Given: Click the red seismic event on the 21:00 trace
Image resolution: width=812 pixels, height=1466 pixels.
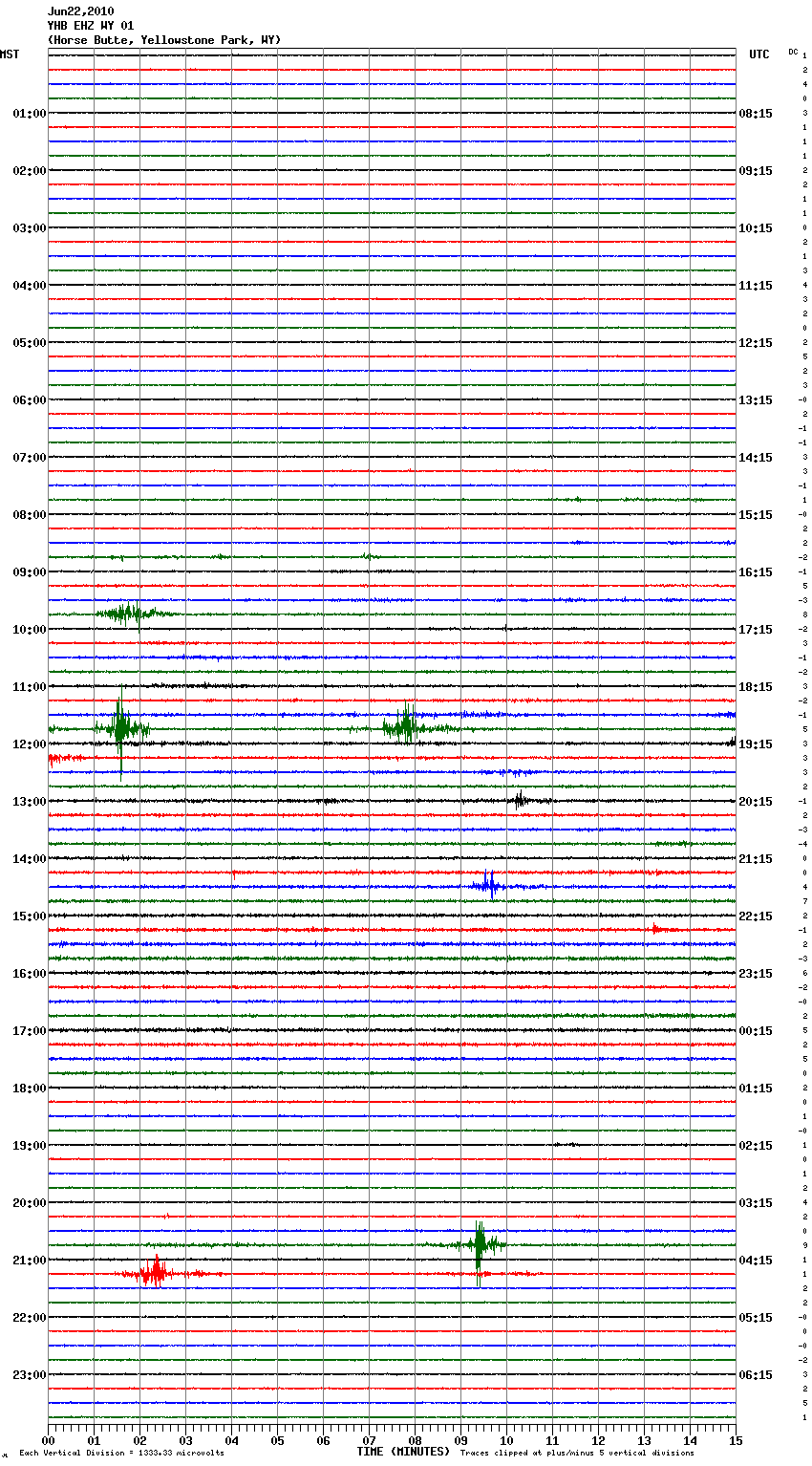Looking at the screenshot, I should [x=155, y=1273].
